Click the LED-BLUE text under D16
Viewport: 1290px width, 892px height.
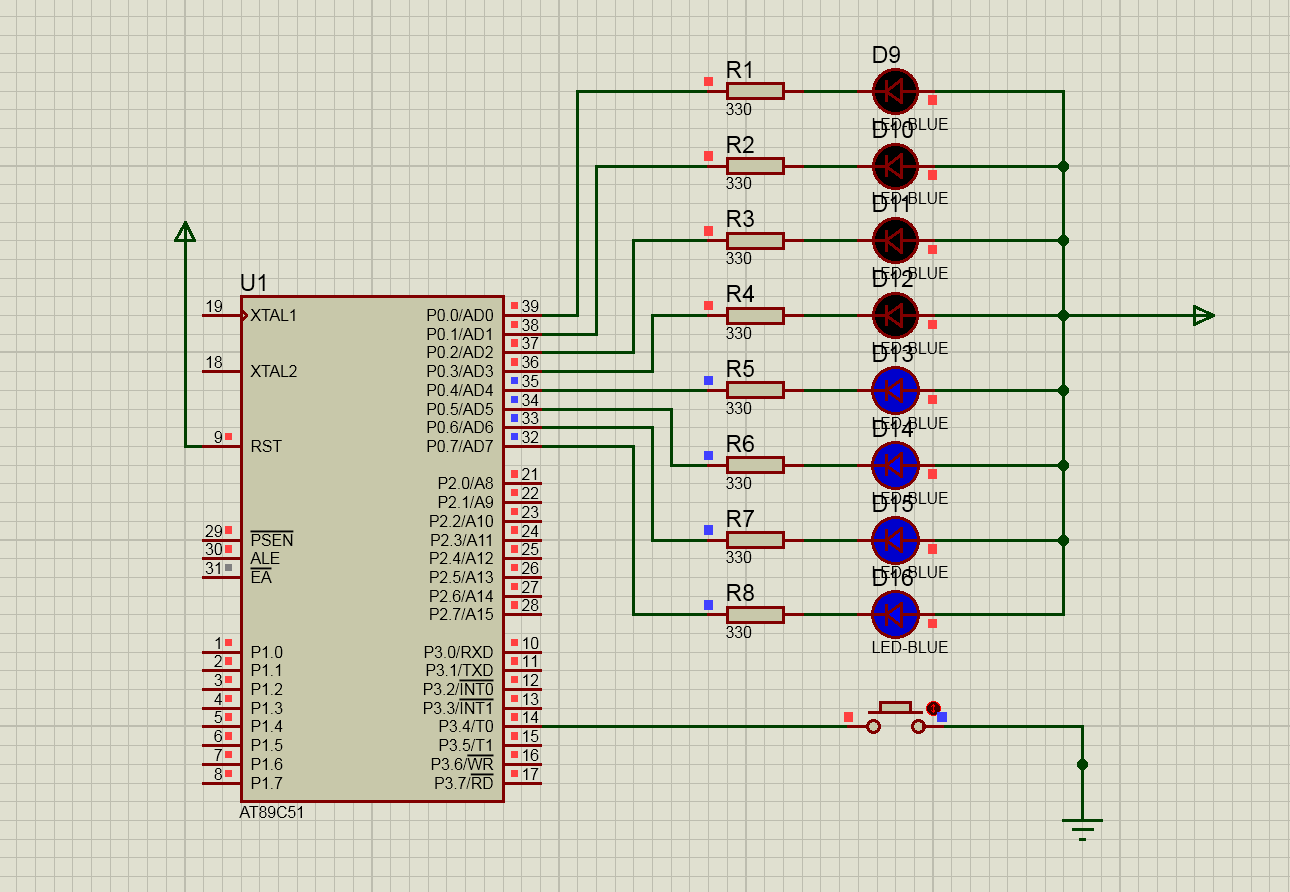click(x=910, y=647)
